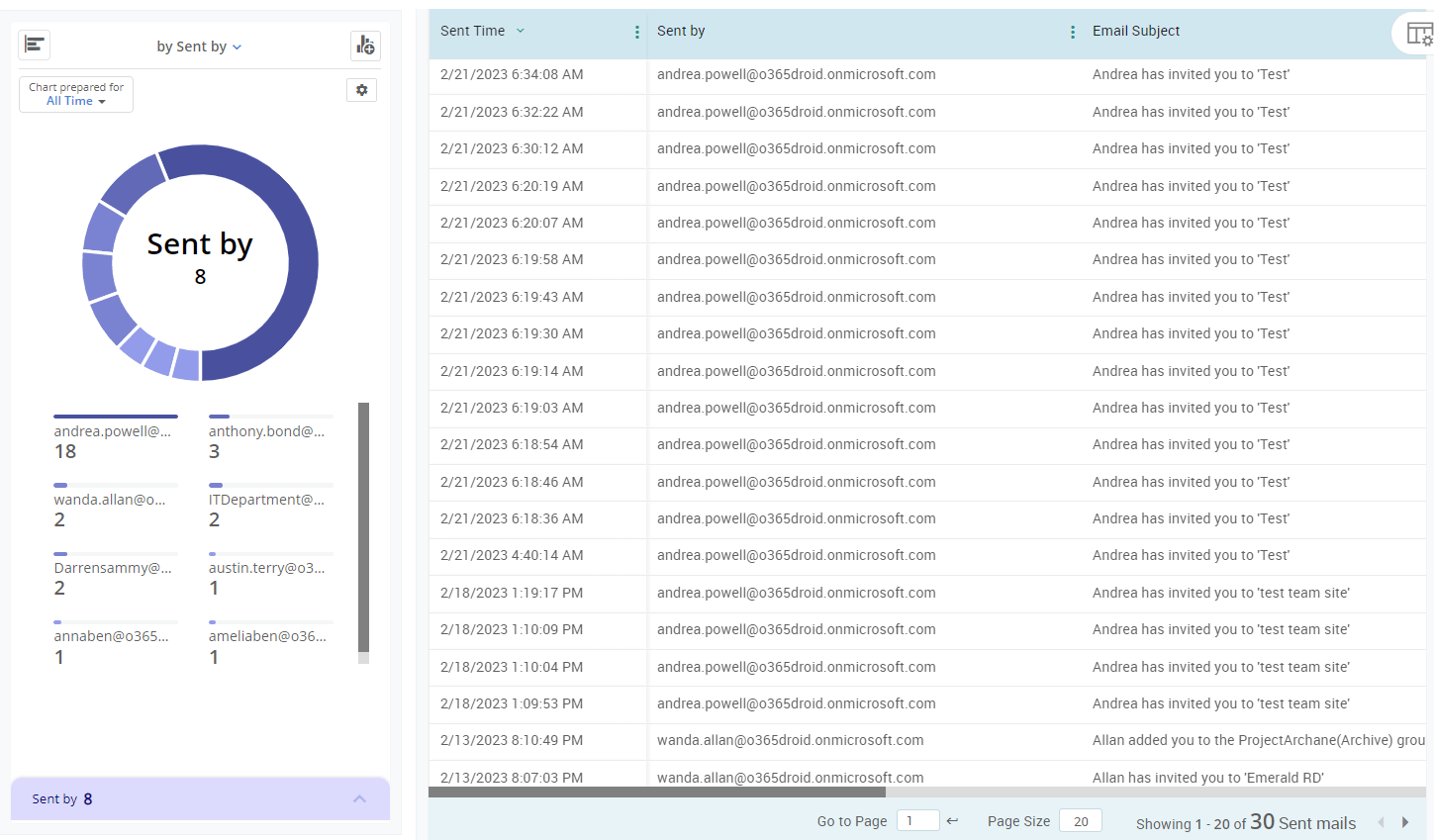This screenshot has width=1434, height=840.
Task: Open the chart settings gear
Action: tap(361, 89)
